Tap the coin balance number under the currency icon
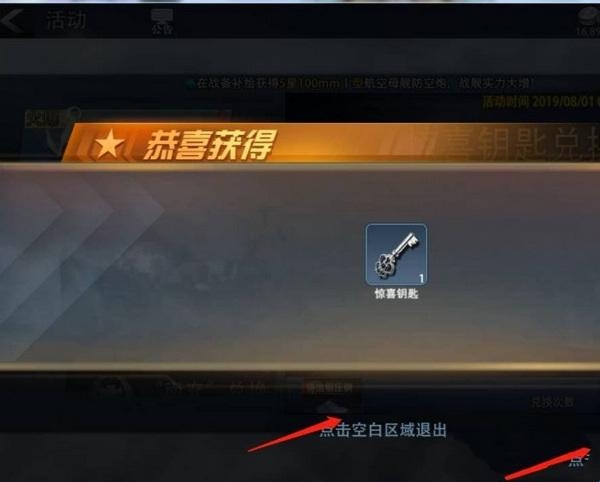The width and height of the screenshot is (600, 482). coord(589,31)
